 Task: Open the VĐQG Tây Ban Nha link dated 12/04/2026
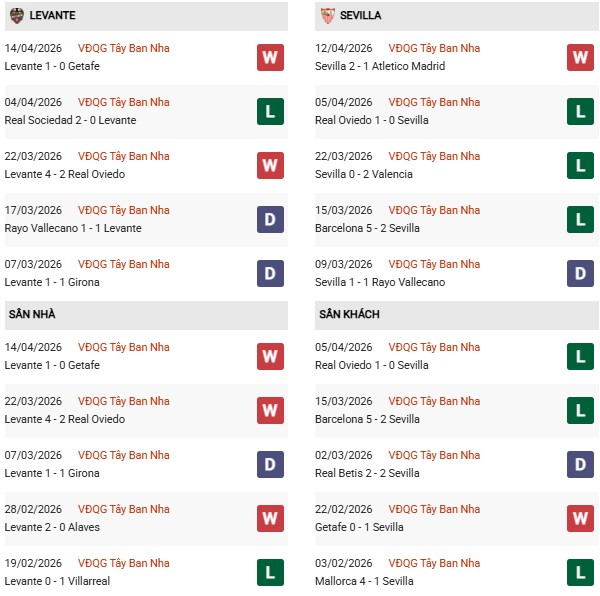click(434, 48)
